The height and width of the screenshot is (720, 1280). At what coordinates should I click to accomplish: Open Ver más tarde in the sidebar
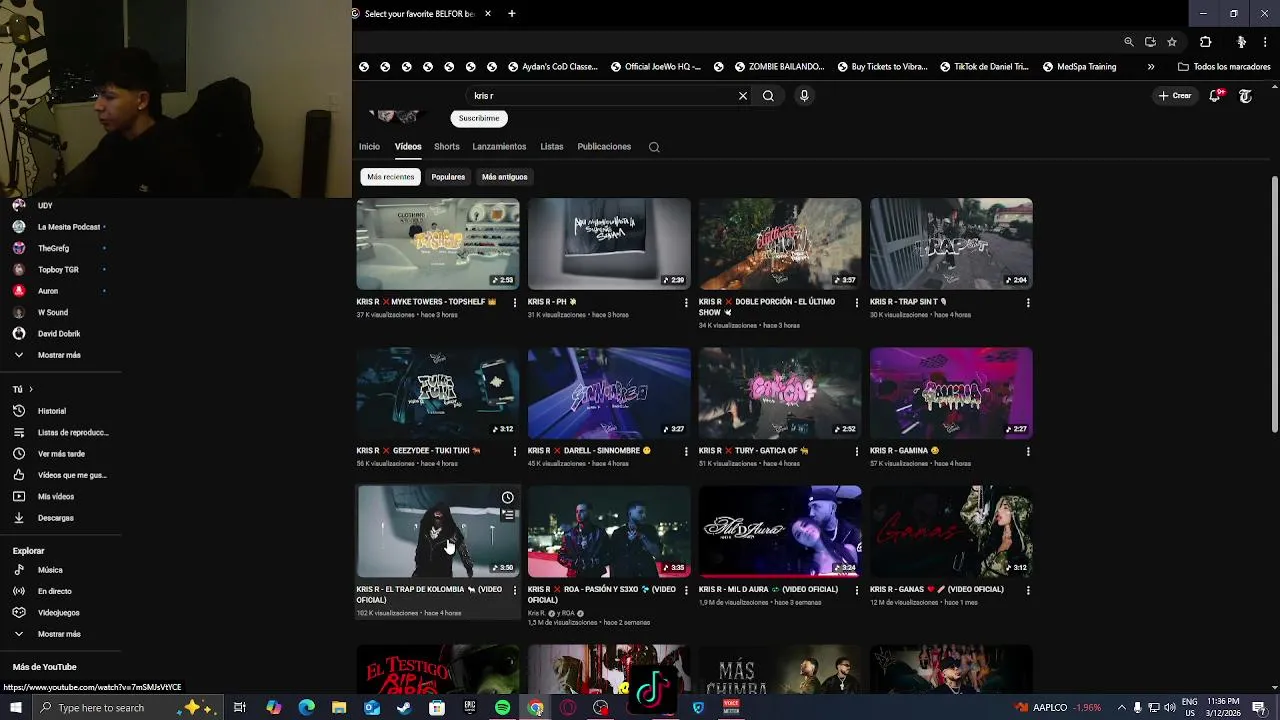click(60, 454)
